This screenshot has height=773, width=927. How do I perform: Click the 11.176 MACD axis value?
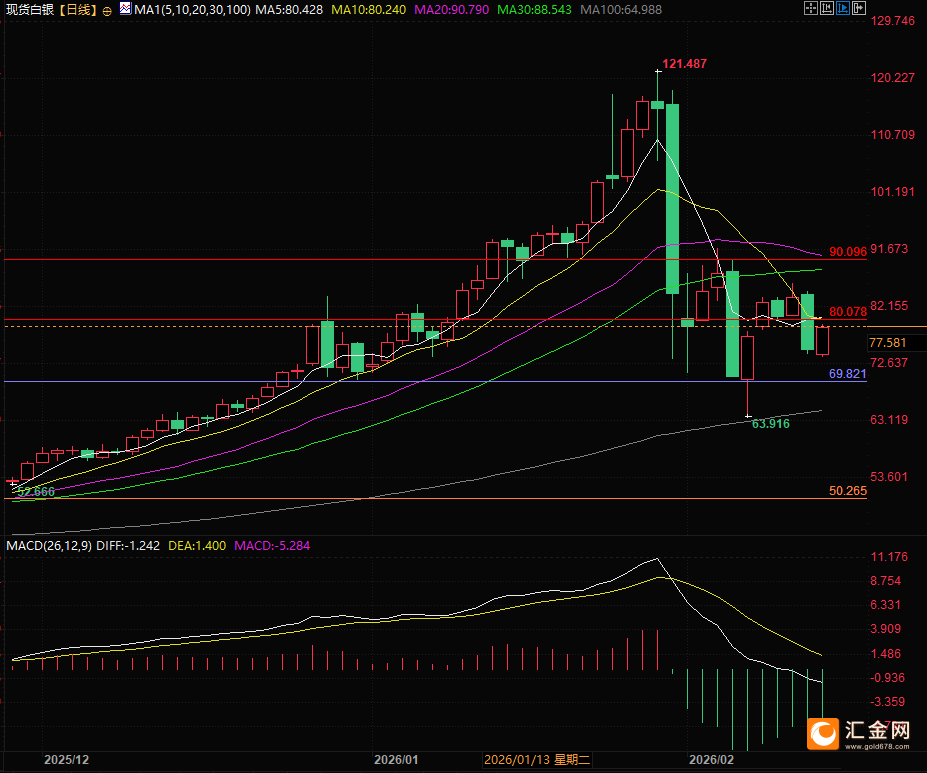pyautogui.click(x=889, y=557)
